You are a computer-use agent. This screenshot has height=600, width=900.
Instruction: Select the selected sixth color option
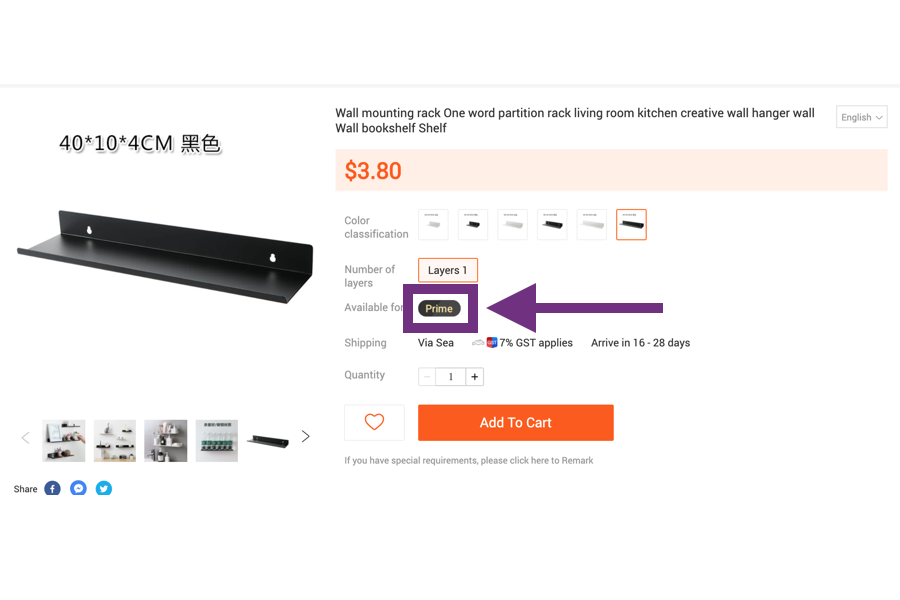coord(631,224)
